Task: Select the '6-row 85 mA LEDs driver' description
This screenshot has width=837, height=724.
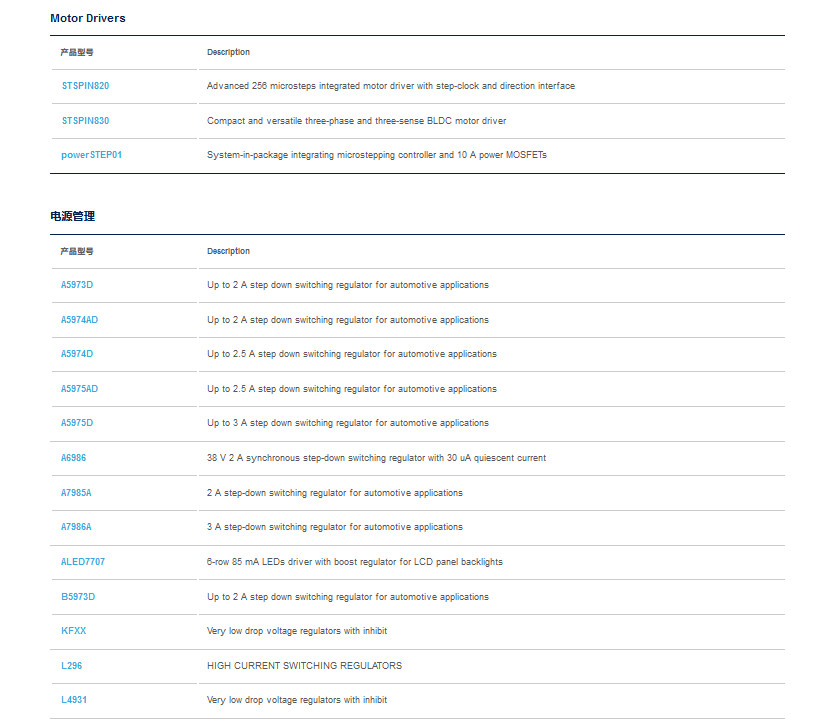Action: (355, 562)
